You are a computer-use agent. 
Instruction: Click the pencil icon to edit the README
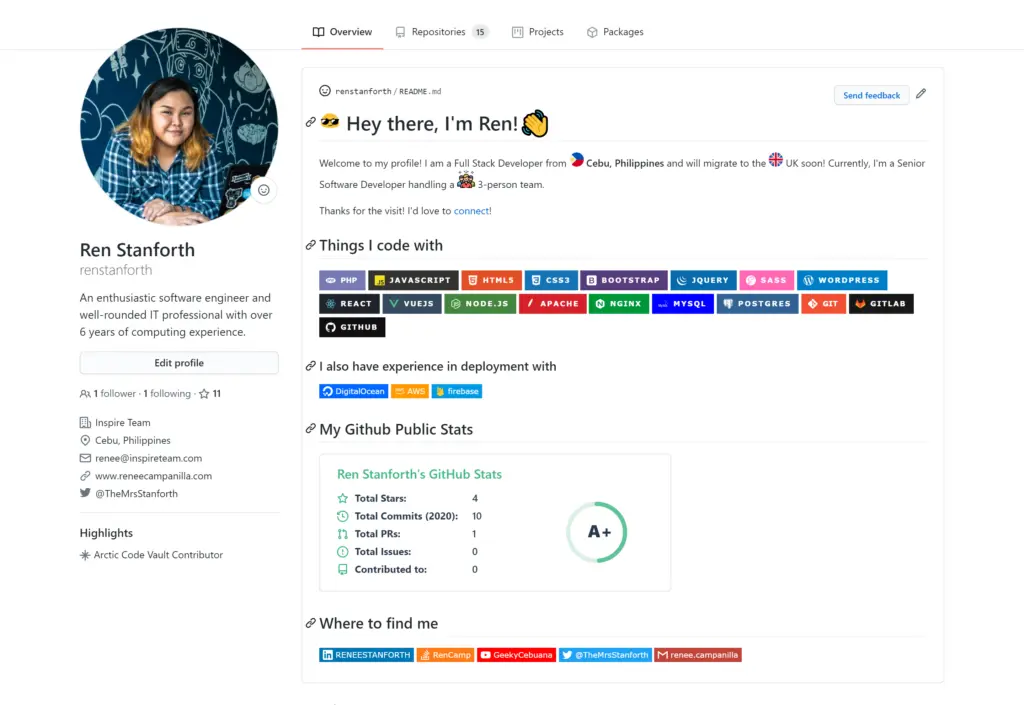pos(920,93)
